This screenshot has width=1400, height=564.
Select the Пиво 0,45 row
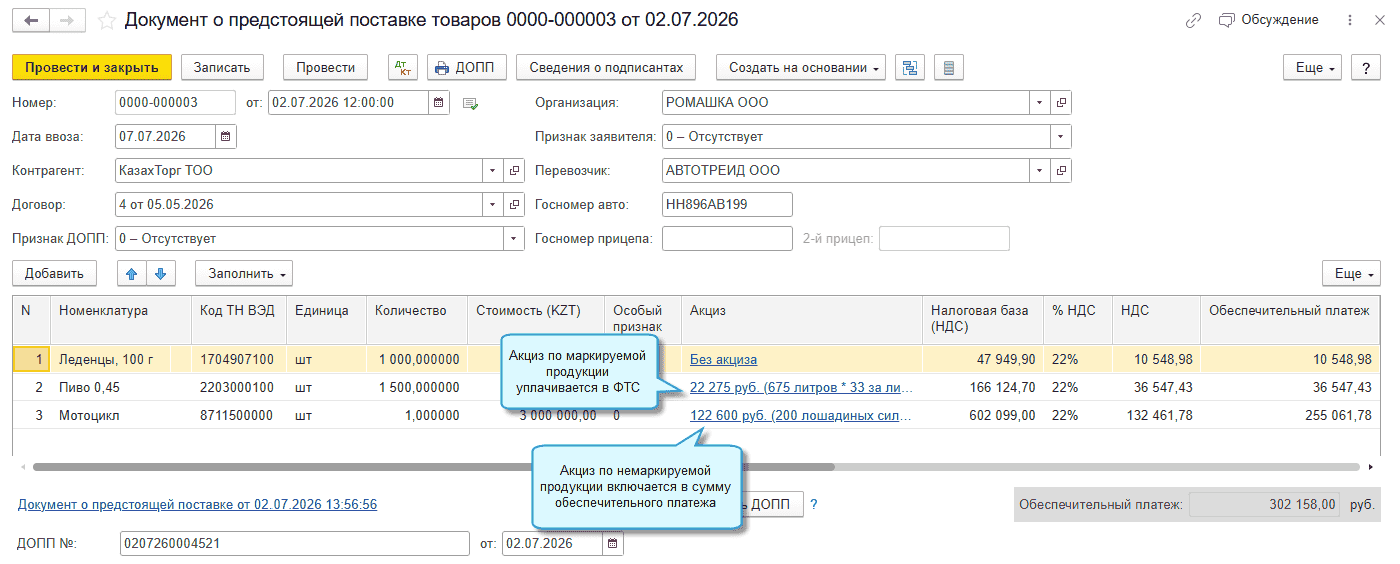697,387
